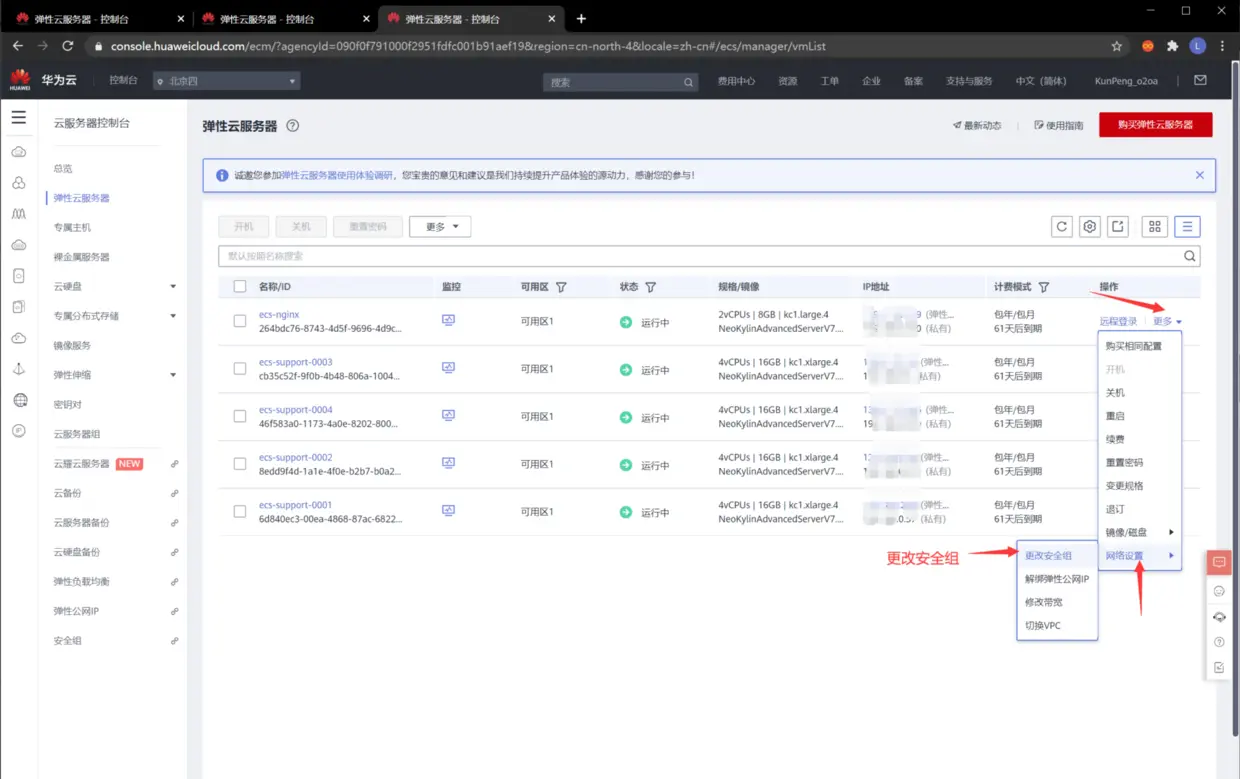Expand the 镜像/磁盘 submenu
This screenshot has width=1240, height=779.
[1140, 532]
